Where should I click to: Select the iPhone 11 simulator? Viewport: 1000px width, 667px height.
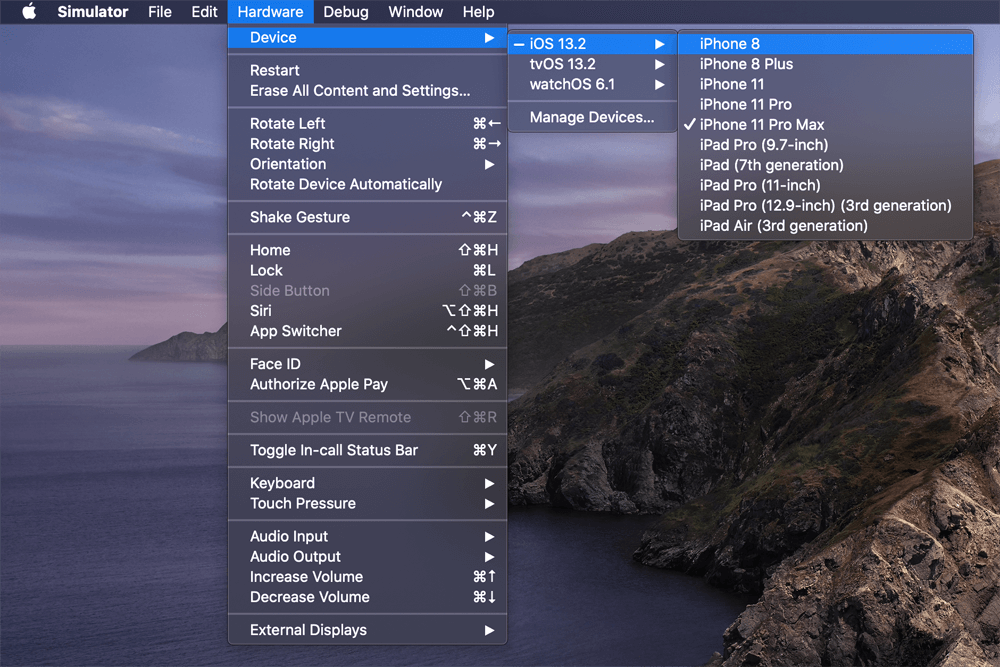click(x=825, y=84)
